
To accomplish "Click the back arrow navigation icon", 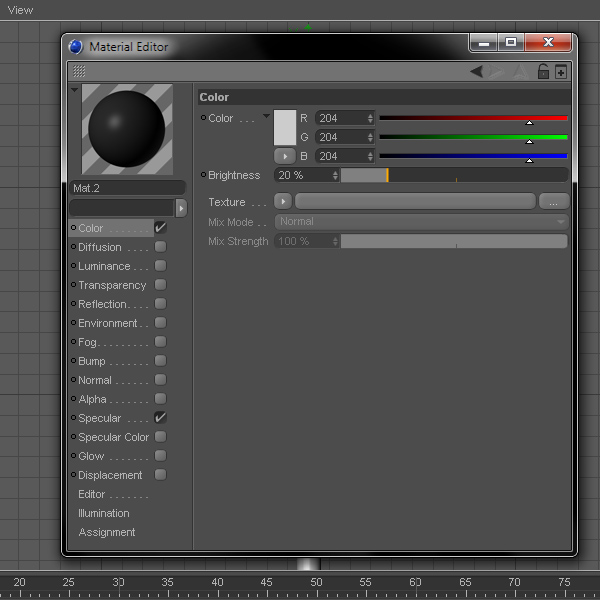I will (476, 71).
